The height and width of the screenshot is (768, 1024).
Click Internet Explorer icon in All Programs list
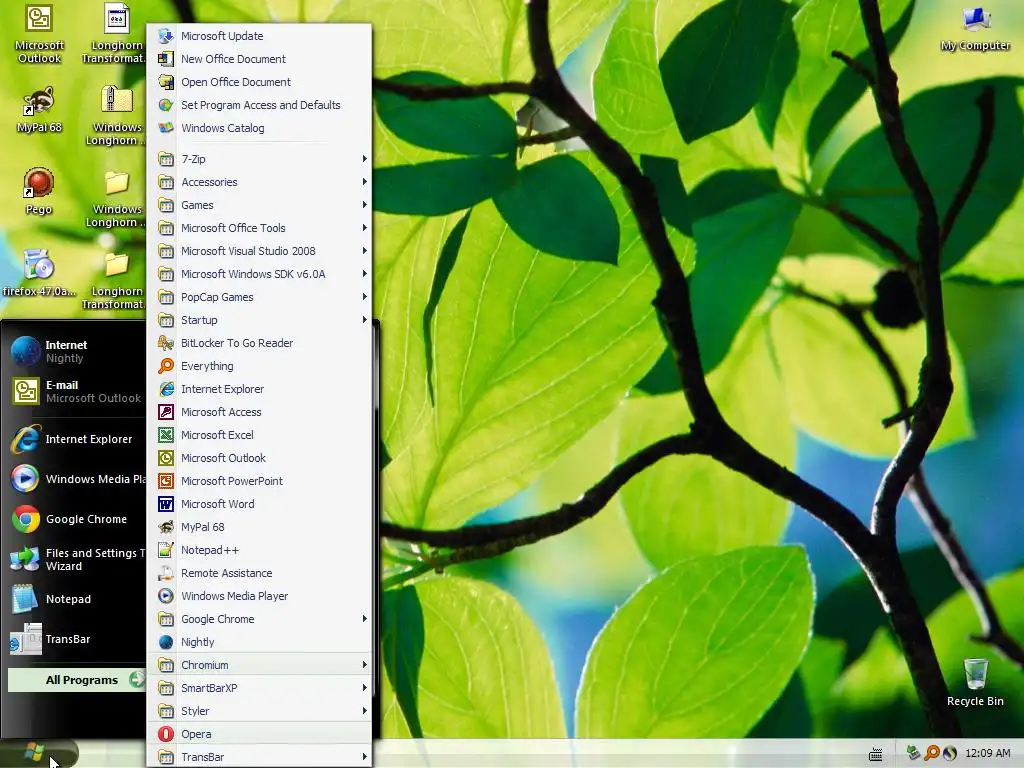pos(166,389)
